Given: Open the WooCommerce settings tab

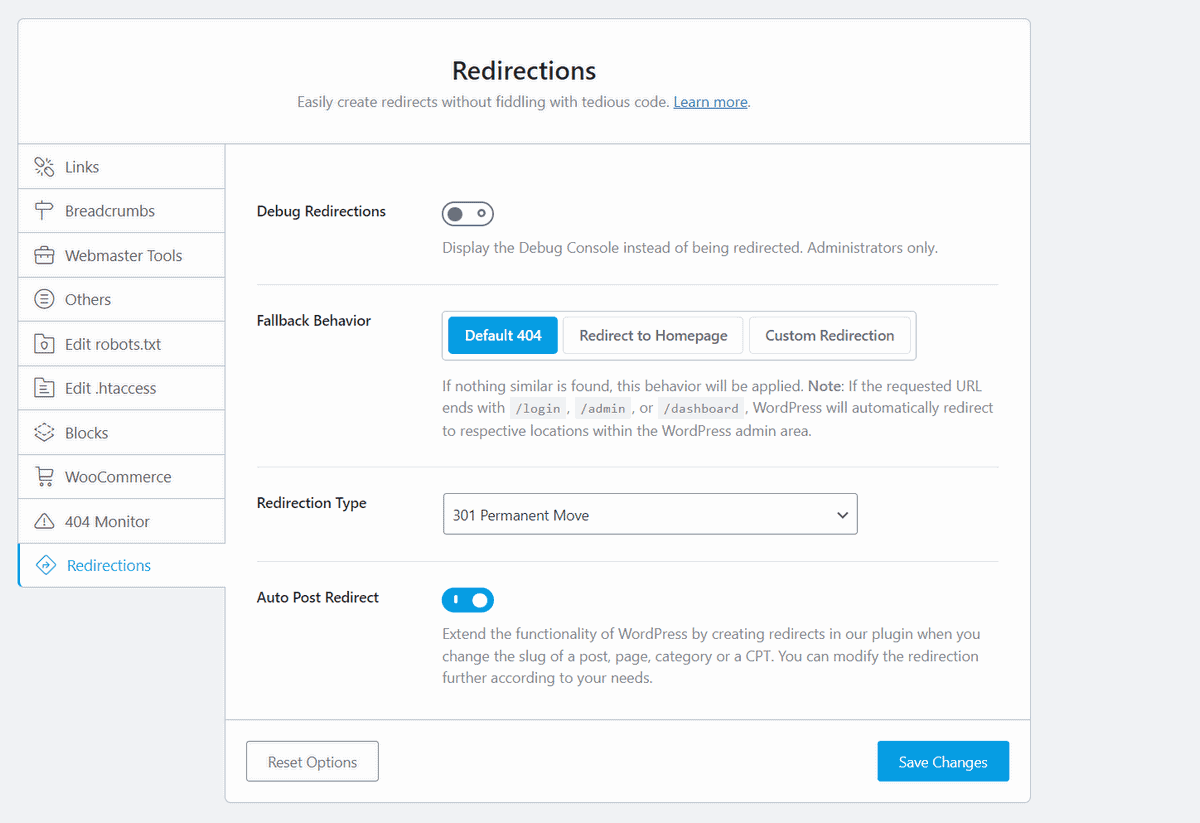Looking at the screenshot, I should tap(121, 477).
